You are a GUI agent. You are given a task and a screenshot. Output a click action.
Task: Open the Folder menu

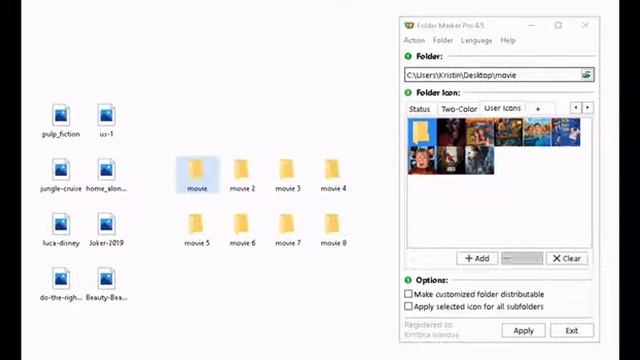pyautogui.click(x=443, y=40)
